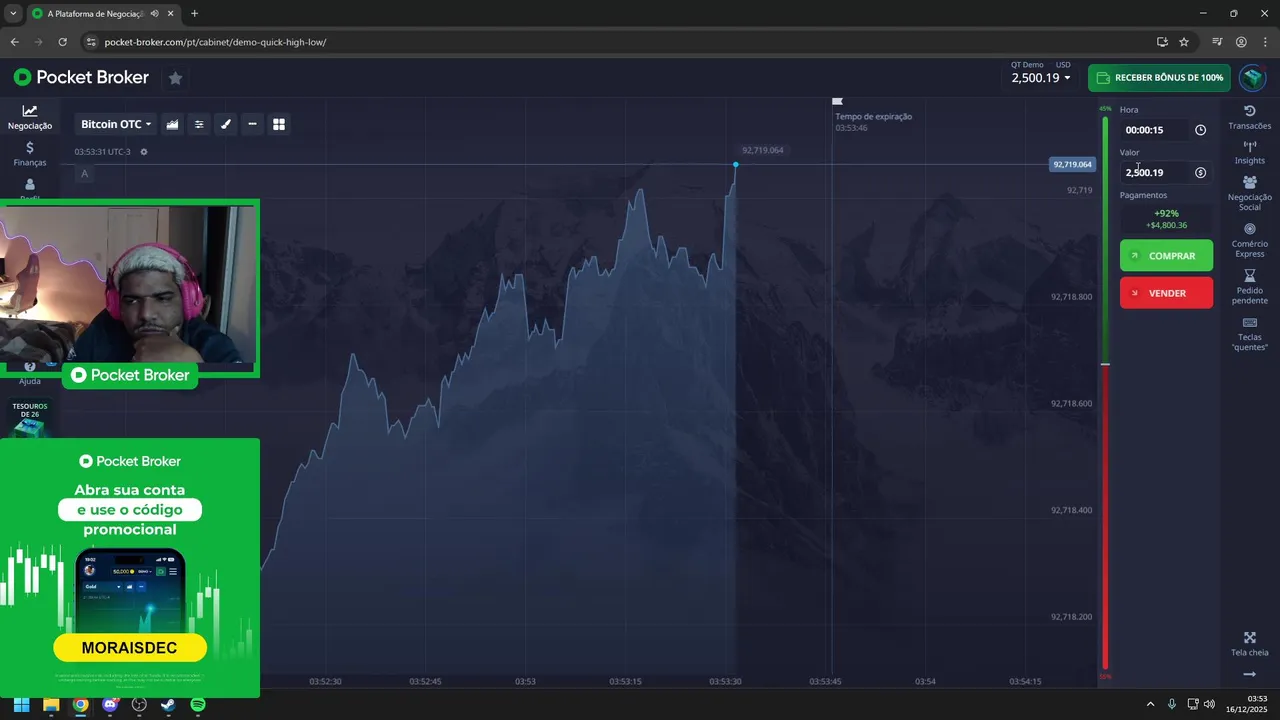Open the Transações history panel
Viewport: 1280px width, 720px height.
coord(1250,117)
